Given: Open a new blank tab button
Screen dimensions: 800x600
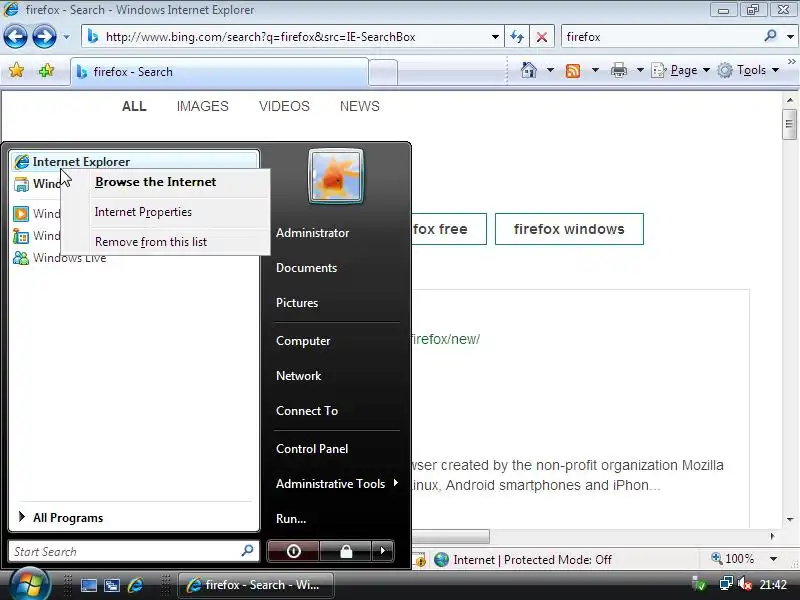Looking at the screenshot, I should click(x=383, y=72).
